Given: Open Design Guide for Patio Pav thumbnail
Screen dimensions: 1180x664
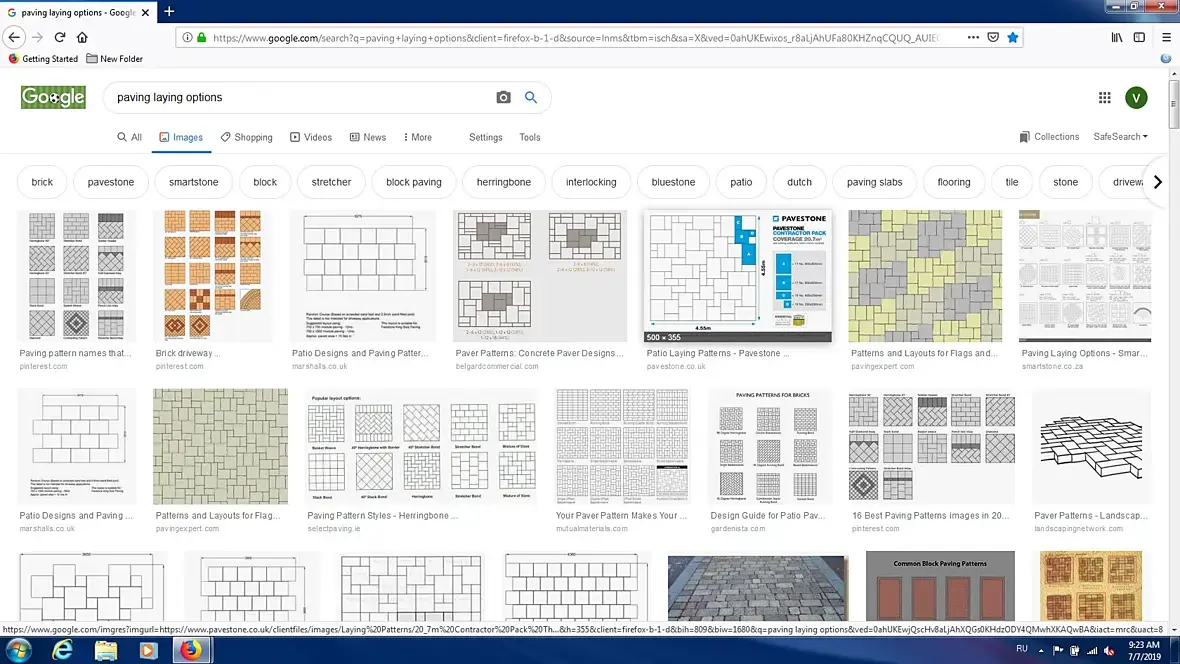Looking at the screenshot, I should 770,446.
